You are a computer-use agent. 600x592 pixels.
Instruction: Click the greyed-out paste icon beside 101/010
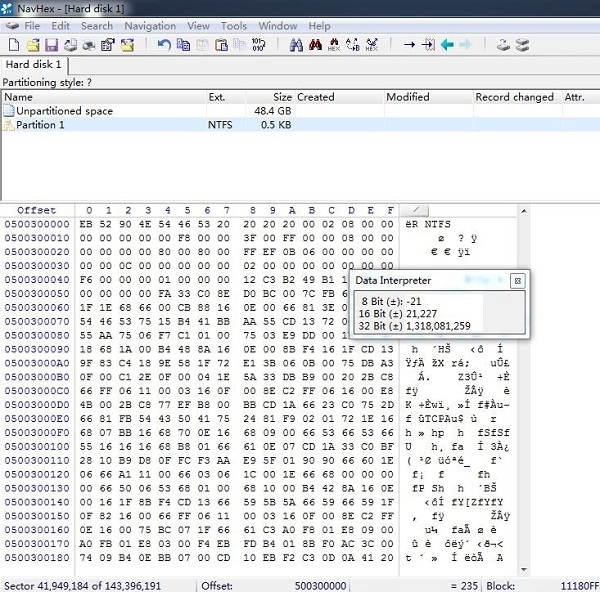click(x=240, y=45)
